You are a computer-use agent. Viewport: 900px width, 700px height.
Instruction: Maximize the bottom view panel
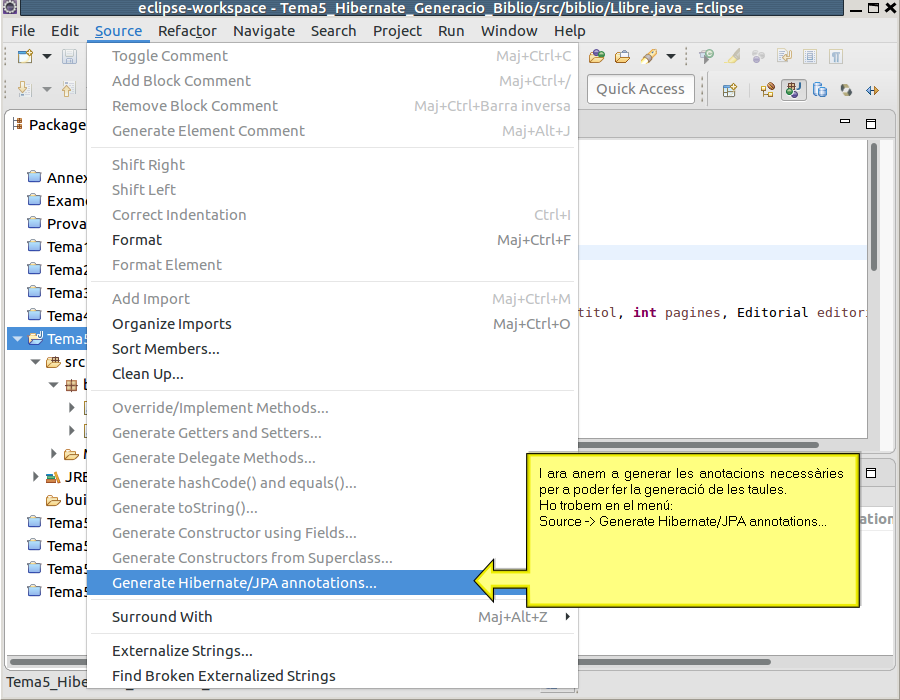(x=871, y=473)
